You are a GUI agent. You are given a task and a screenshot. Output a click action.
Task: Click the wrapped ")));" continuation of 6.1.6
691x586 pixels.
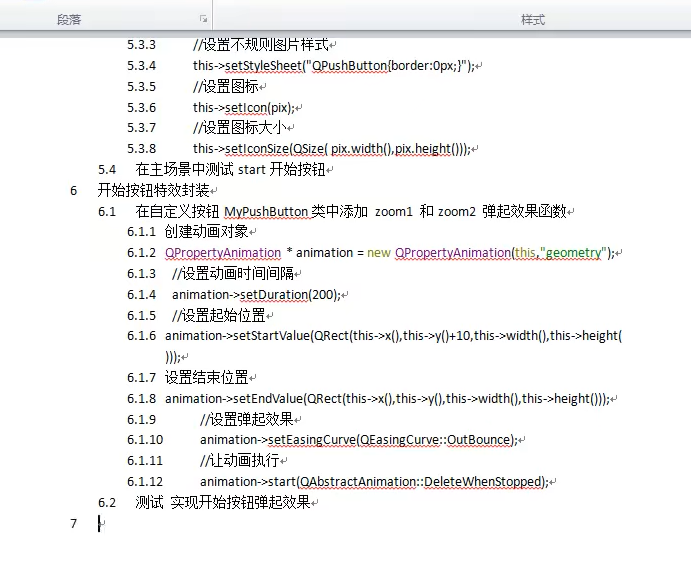pyautogui.click(x=173, y=356)
